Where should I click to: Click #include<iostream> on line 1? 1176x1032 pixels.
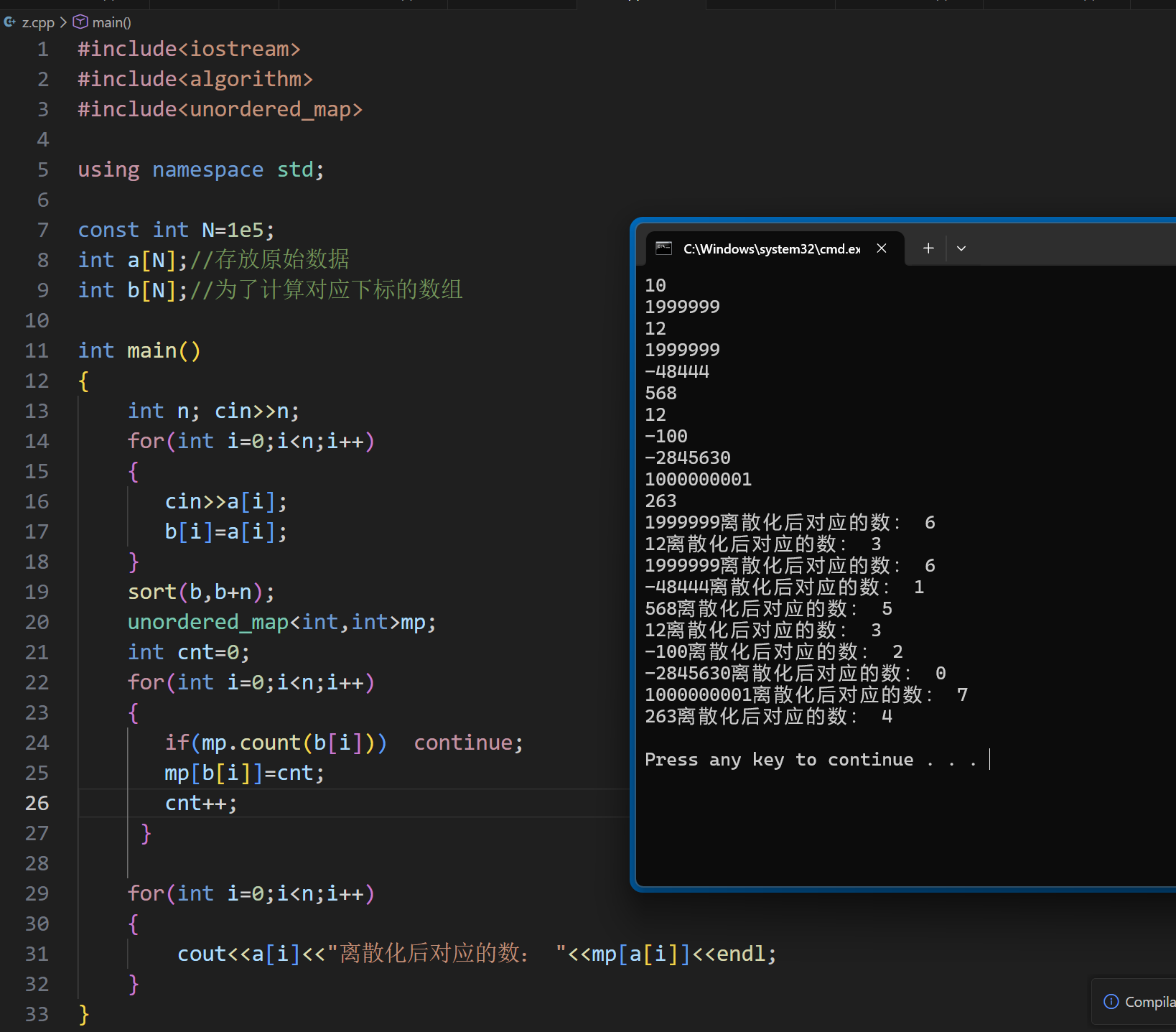click(x=190, y=49)
